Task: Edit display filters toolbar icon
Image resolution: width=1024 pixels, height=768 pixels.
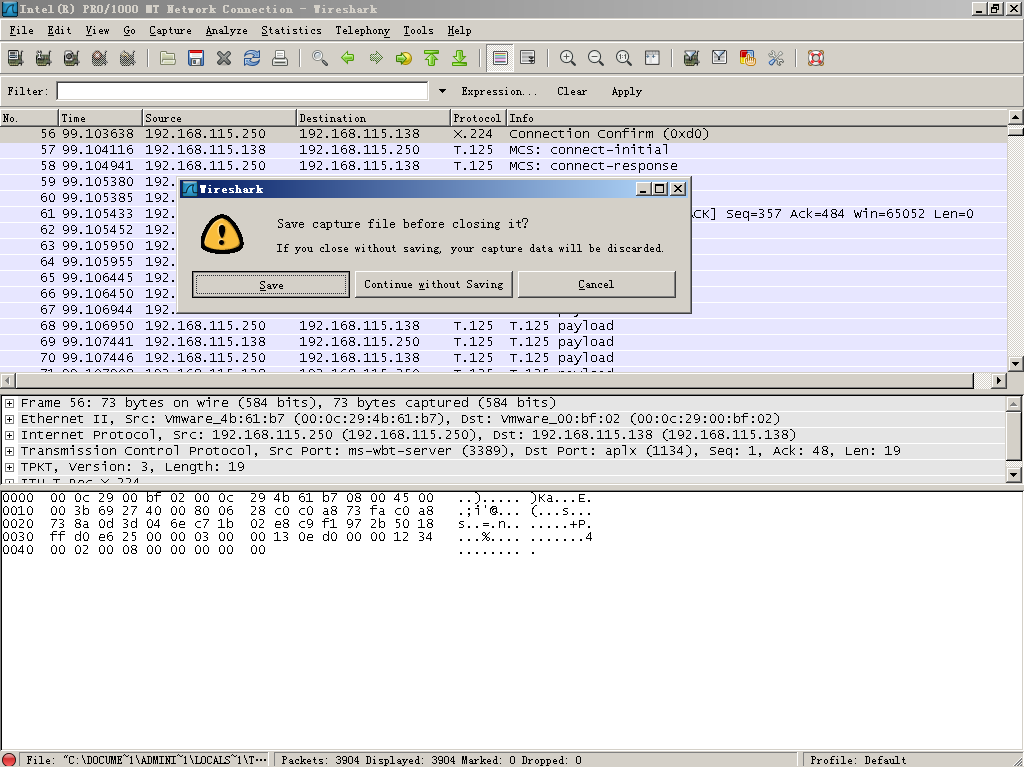Action: click(720, 58)
